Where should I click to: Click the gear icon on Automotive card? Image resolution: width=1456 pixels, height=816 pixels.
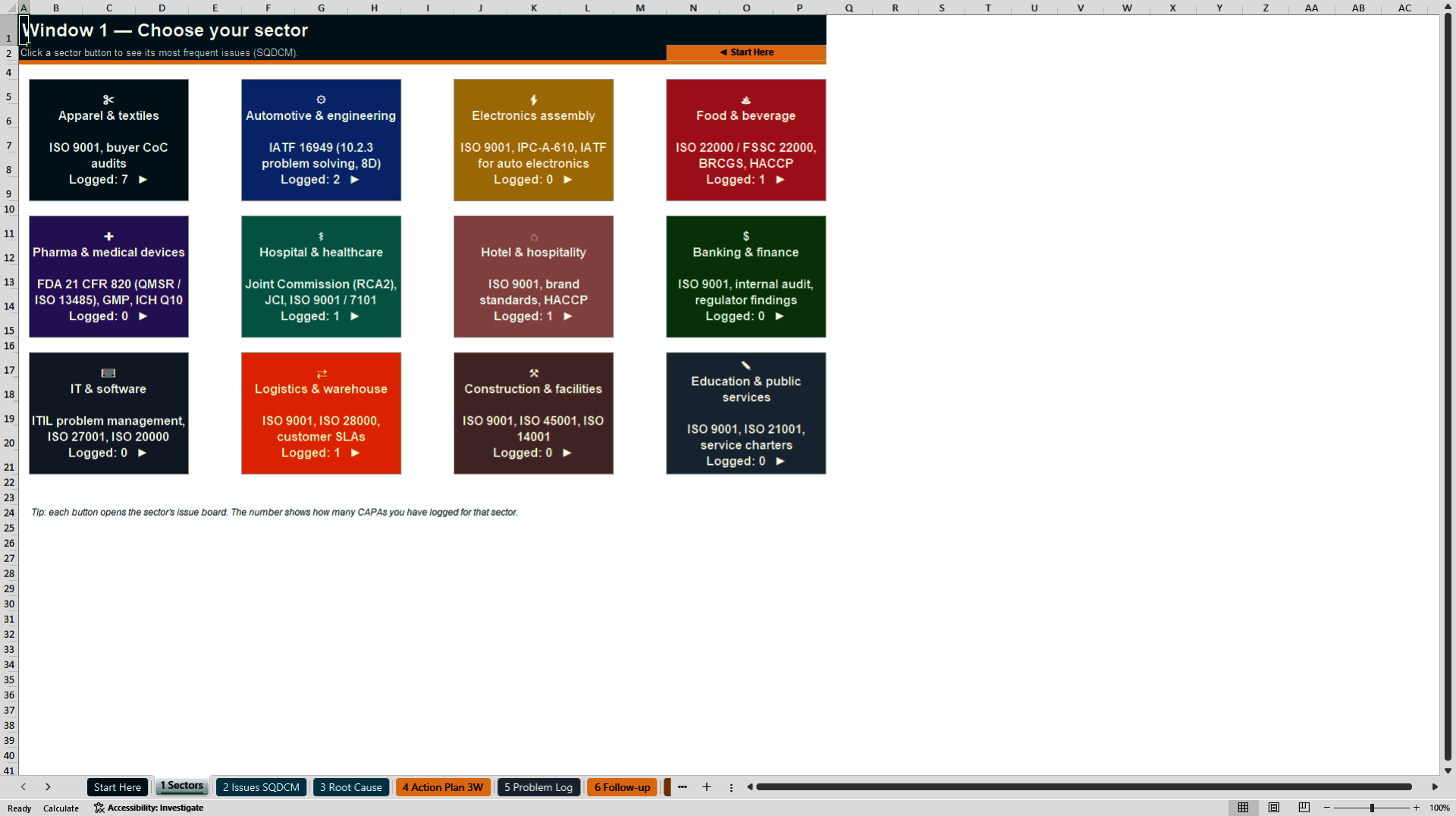click(321, 99)
